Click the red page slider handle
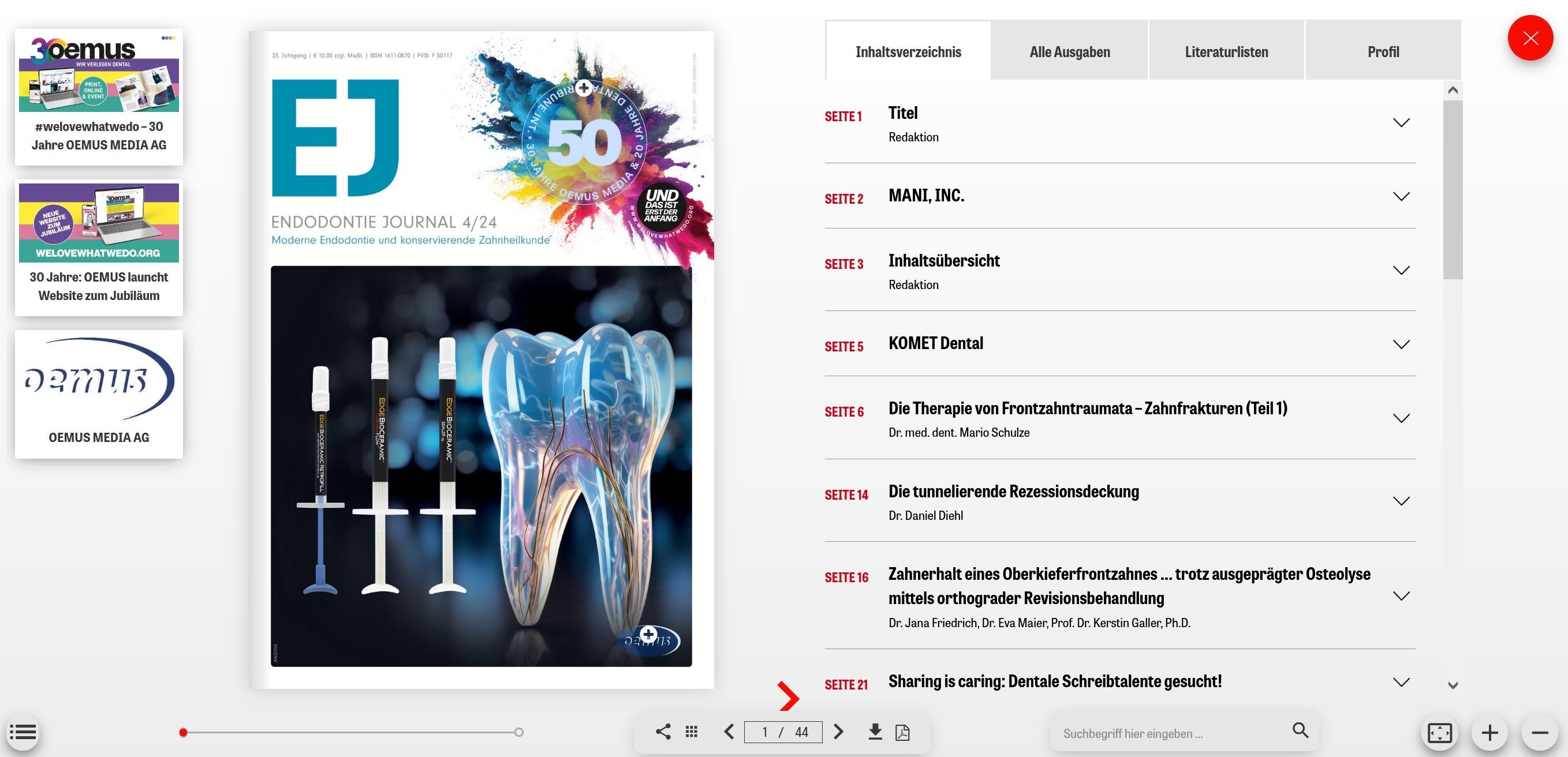Image resolution: width=1568 pixels, height=757 pixels. pyautogui.click(x=183, y=732)
